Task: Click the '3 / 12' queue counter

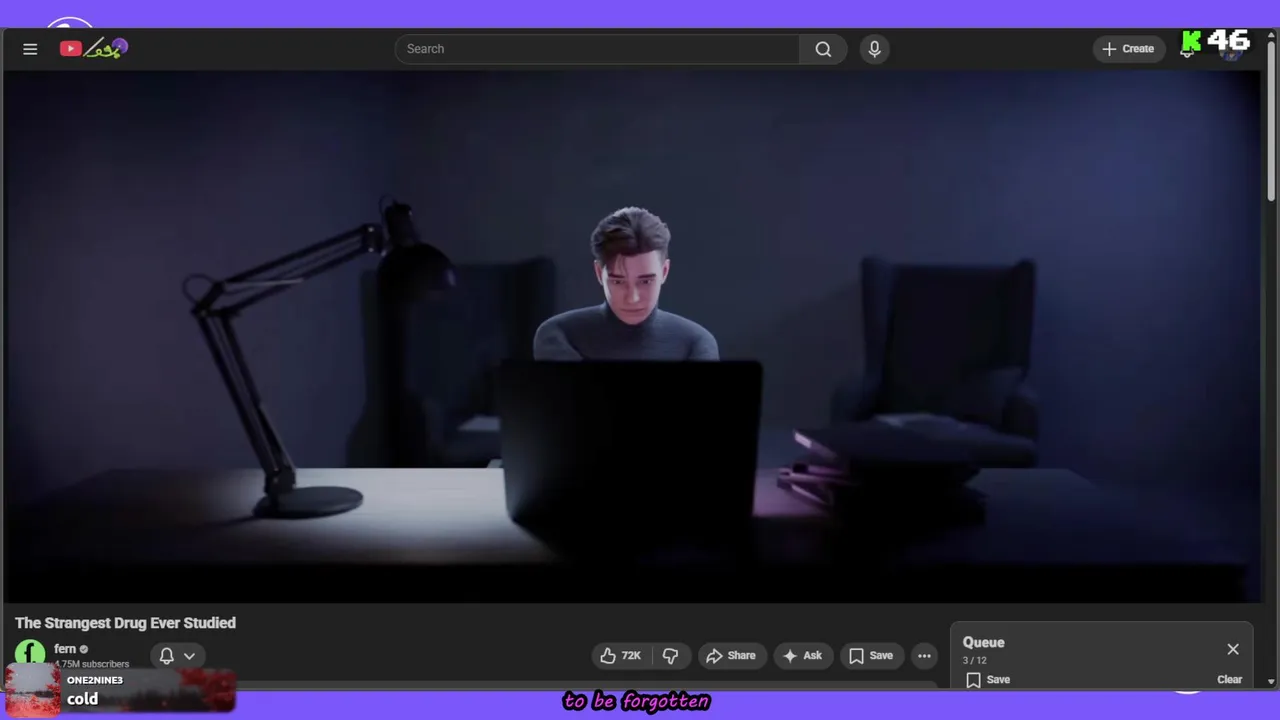Action: point(974,661)
